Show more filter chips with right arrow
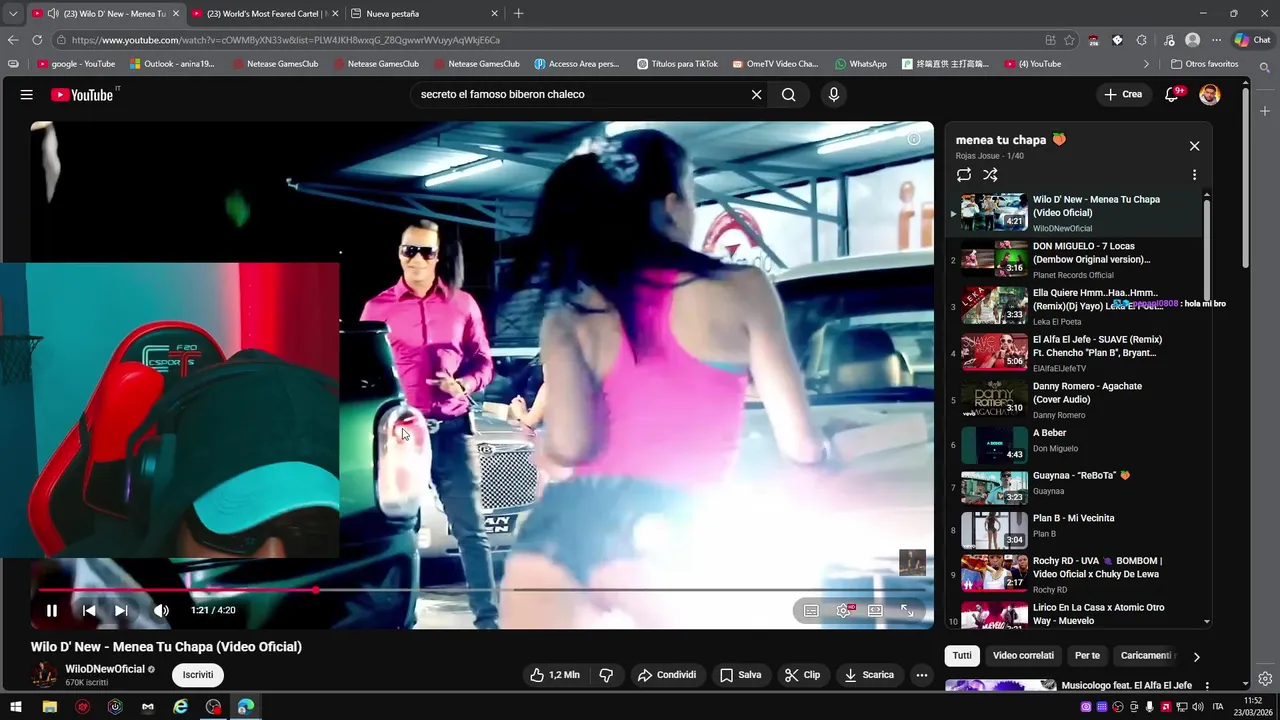This screenshot has width=1280, height=720. tap(1196, 657)
